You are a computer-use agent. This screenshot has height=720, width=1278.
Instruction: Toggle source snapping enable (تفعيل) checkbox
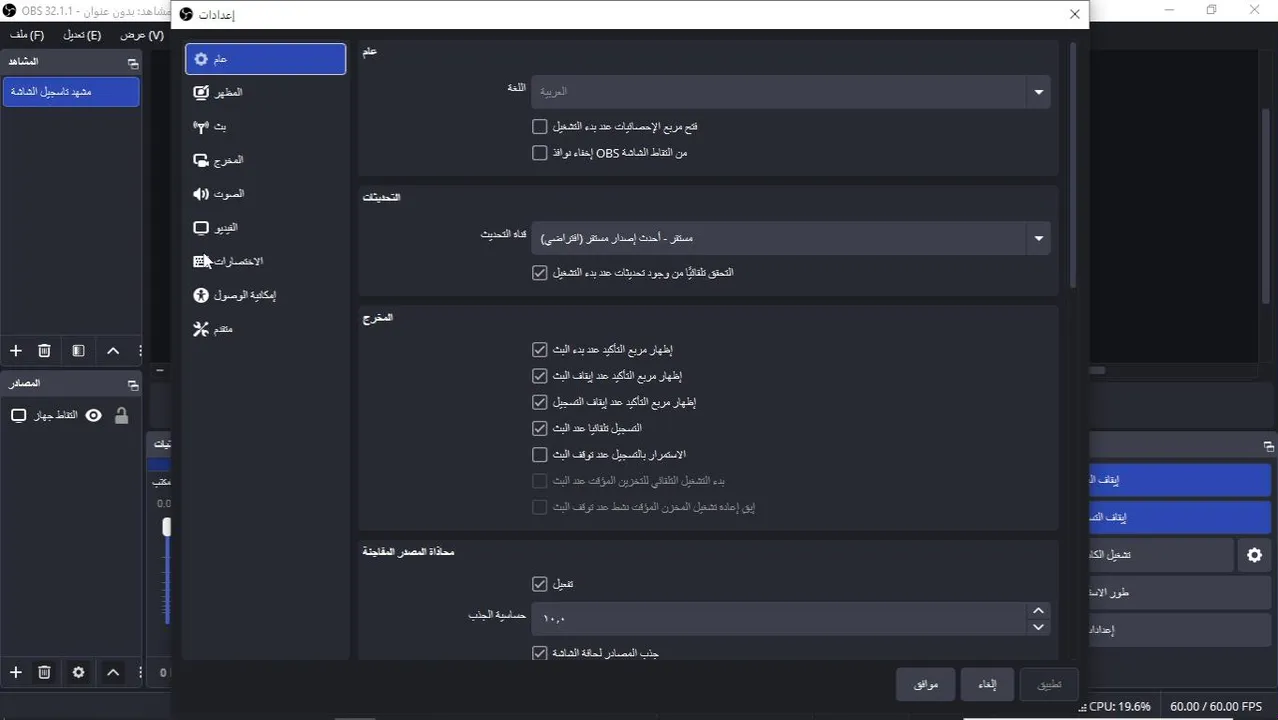540,584
